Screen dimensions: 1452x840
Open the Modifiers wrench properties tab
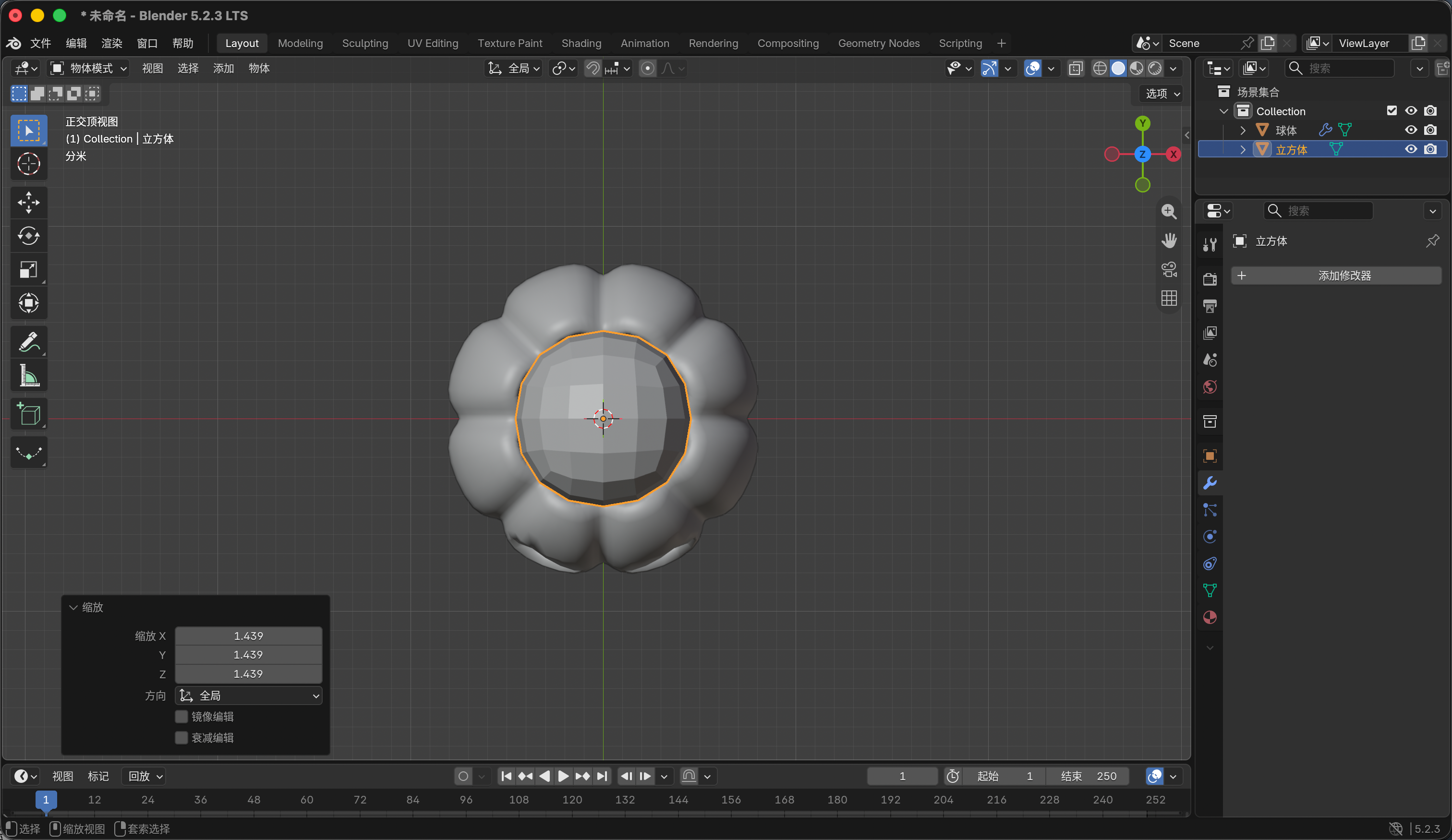click(1210, 483)
